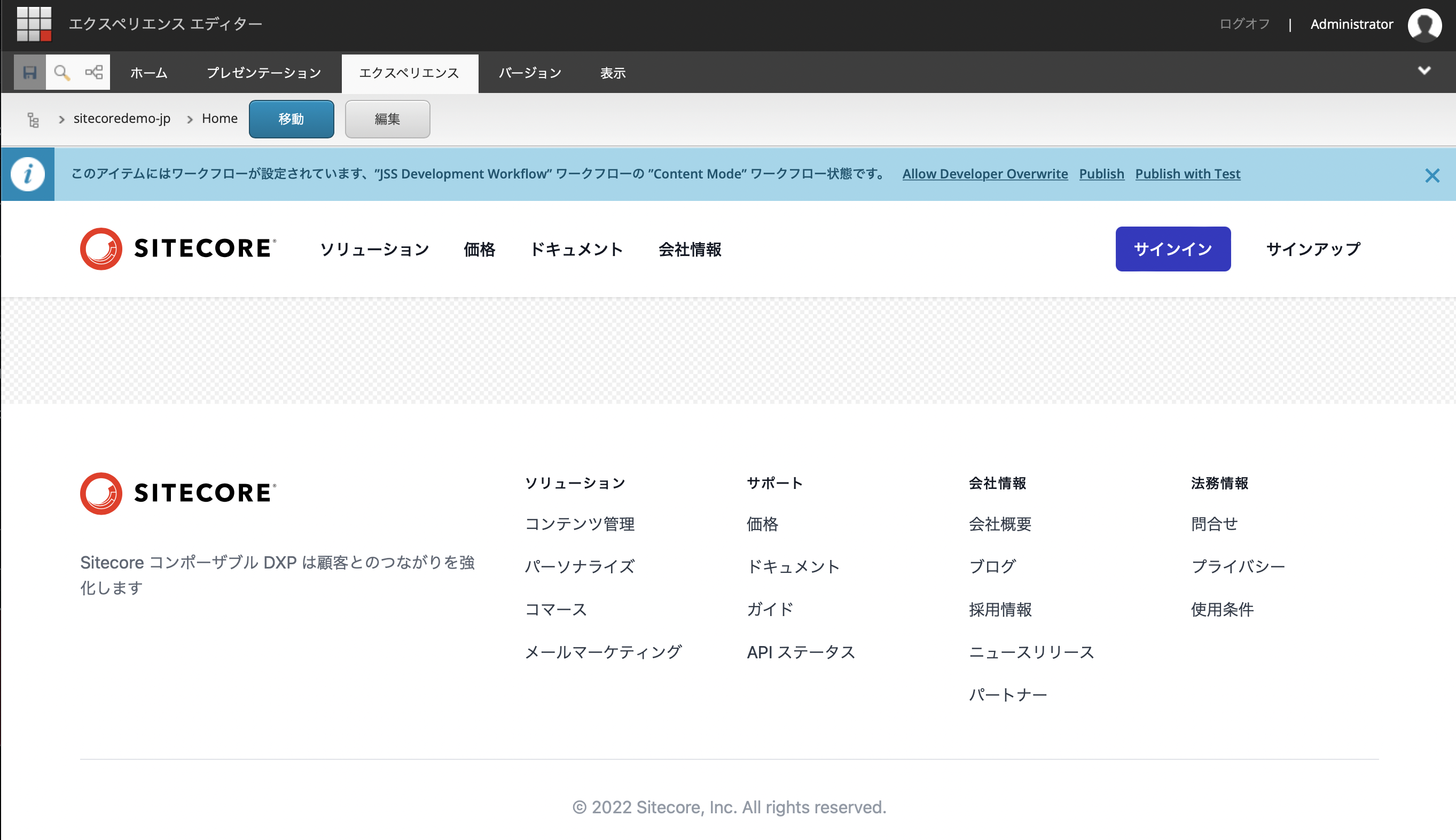Screen dimensions: 1456x840
Task: Click the Administrator avatar icon
Action: (1424, 25)
